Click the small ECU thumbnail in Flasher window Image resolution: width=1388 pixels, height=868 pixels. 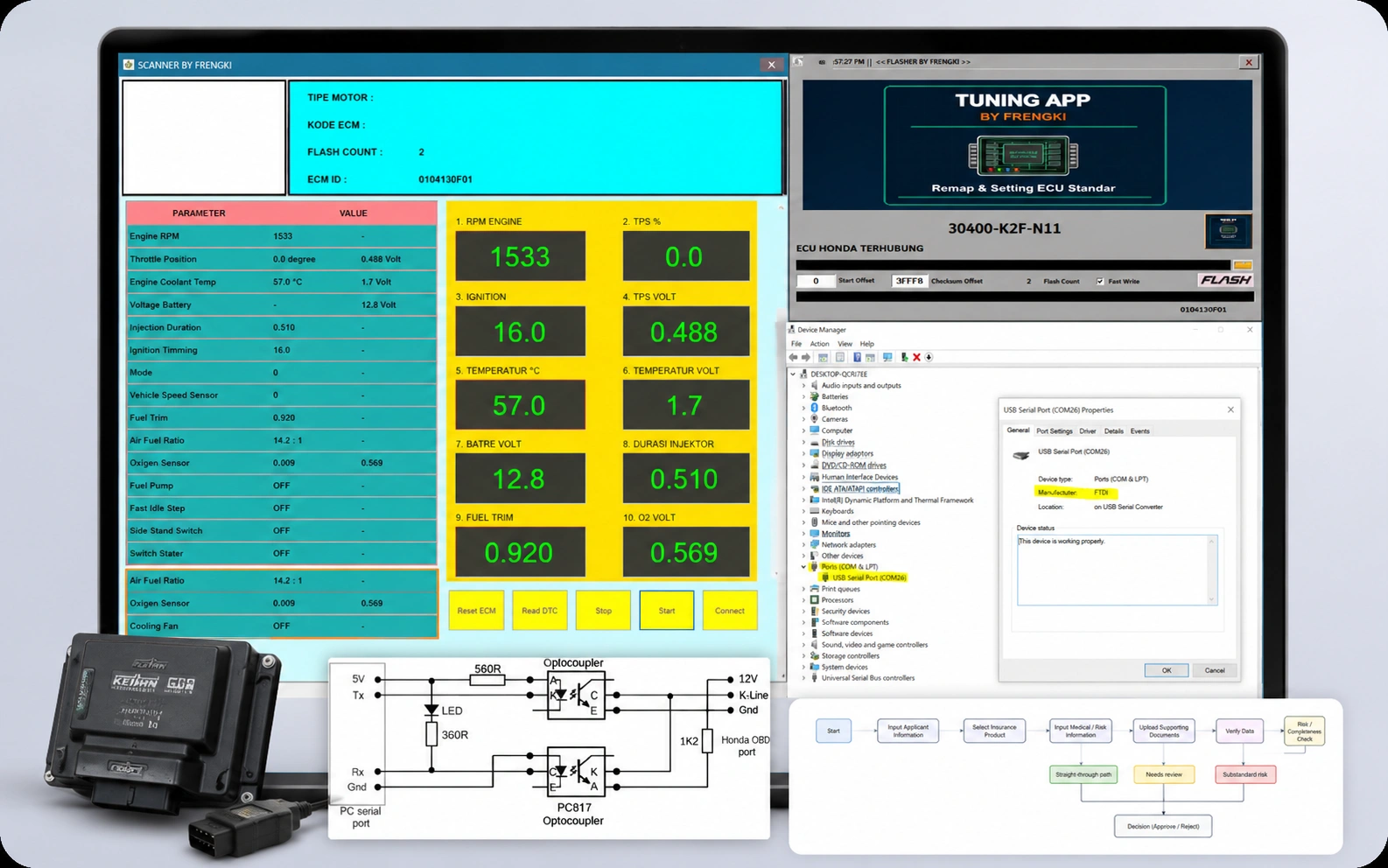(1228, 231)
